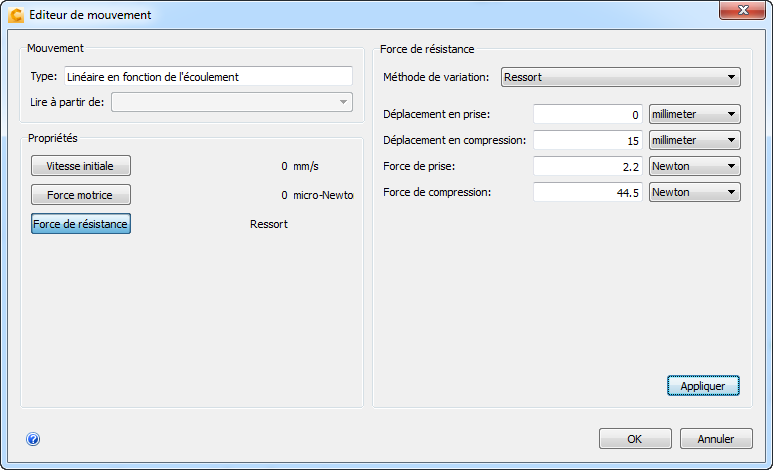Cancel with the Annuler button

click(716, 438)
